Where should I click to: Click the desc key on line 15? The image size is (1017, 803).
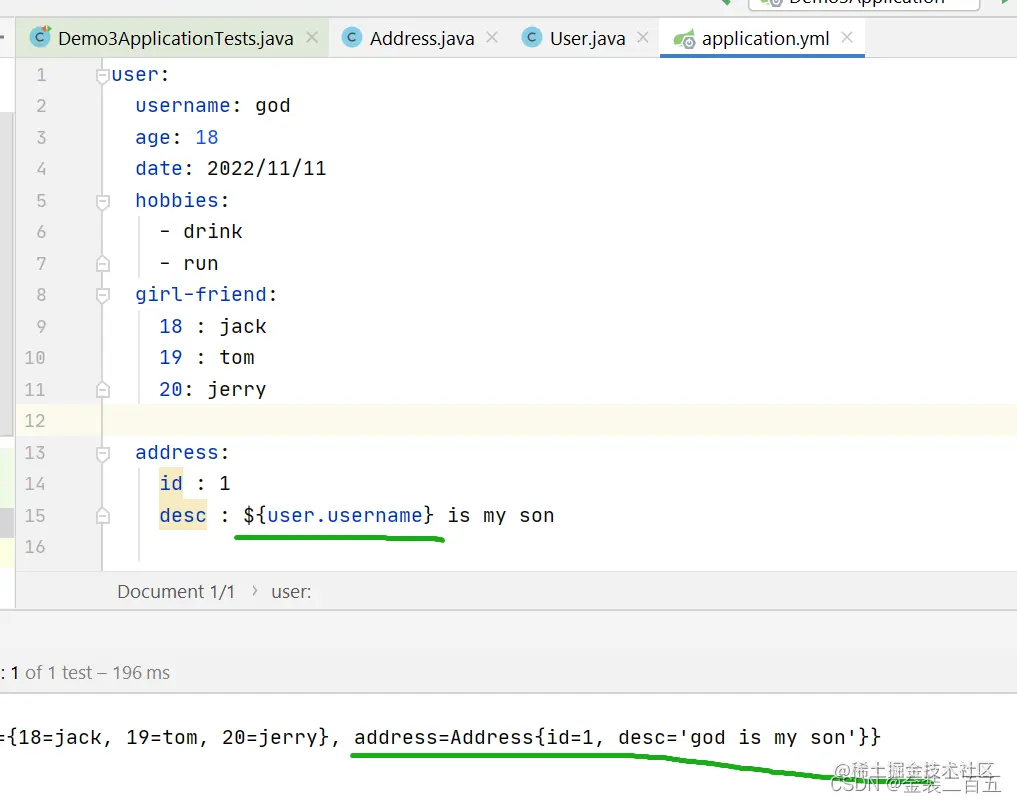click(183, 515)
